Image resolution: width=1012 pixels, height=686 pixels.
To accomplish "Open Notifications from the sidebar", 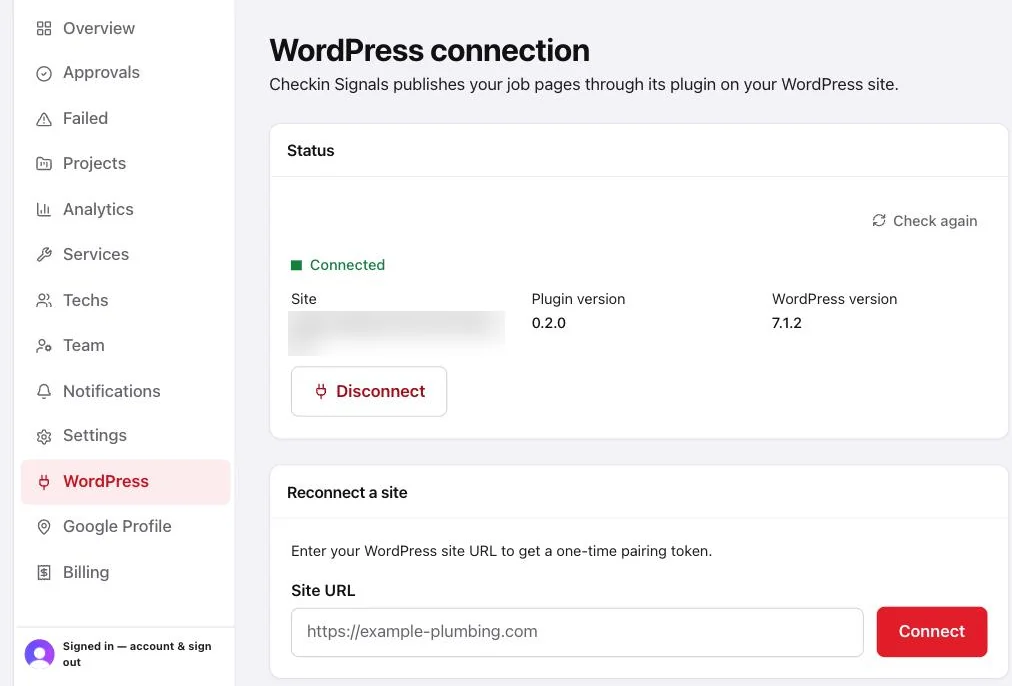I will tap(126, 391).
